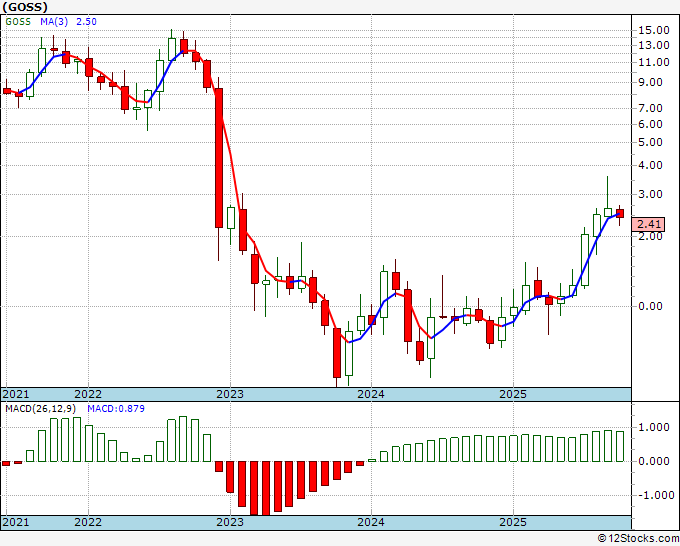Click 2023 on the price chart timeline
Viewport: 680px width, 546px height.
(x=230, y=394)
